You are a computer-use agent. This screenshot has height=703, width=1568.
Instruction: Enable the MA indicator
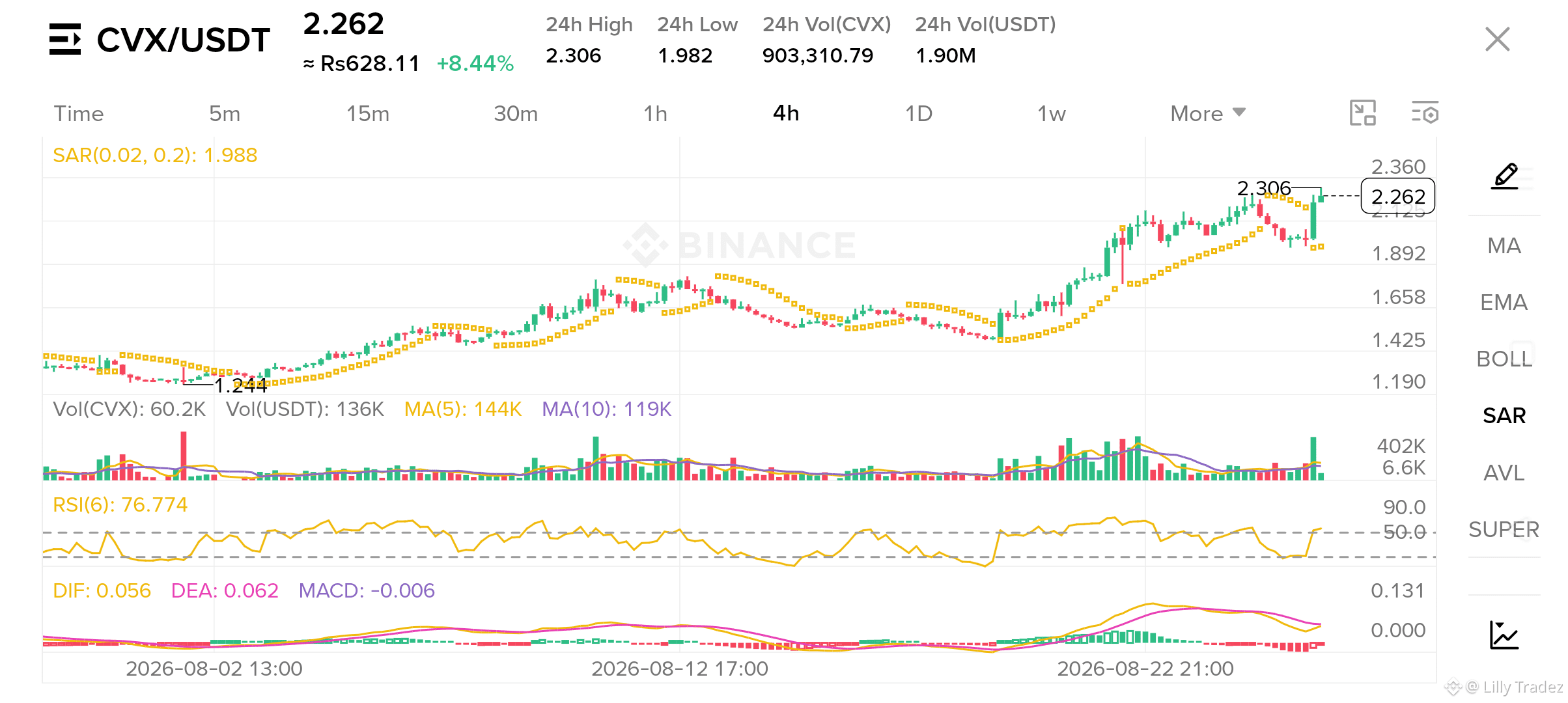tap(1504, 245)
